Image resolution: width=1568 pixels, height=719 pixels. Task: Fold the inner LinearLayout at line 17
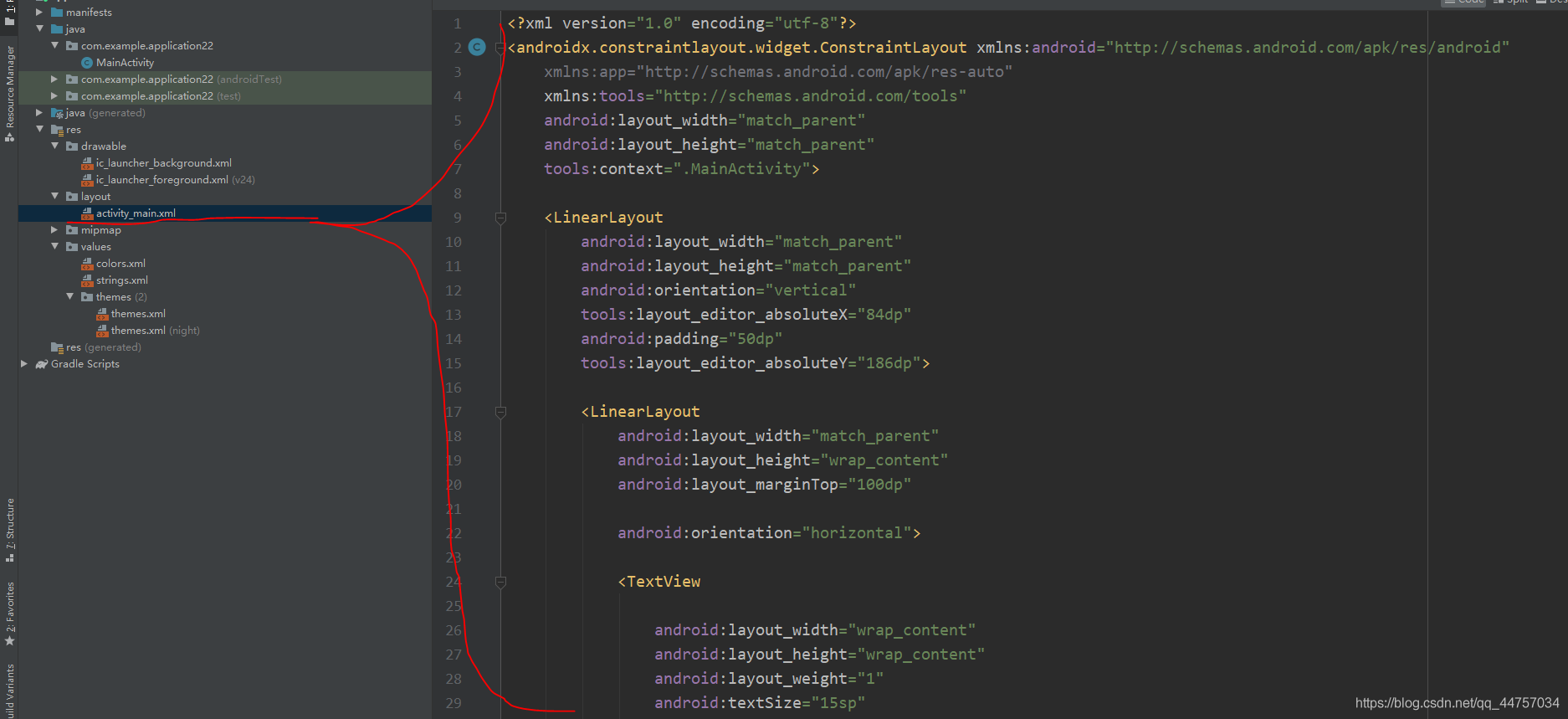tap(500, 412)
